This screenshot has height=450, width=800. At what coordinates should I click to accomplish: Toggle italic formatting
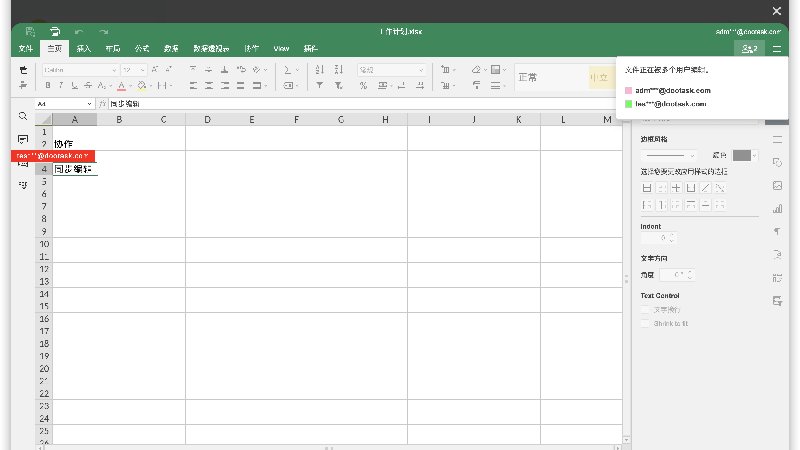pos(61,85)
